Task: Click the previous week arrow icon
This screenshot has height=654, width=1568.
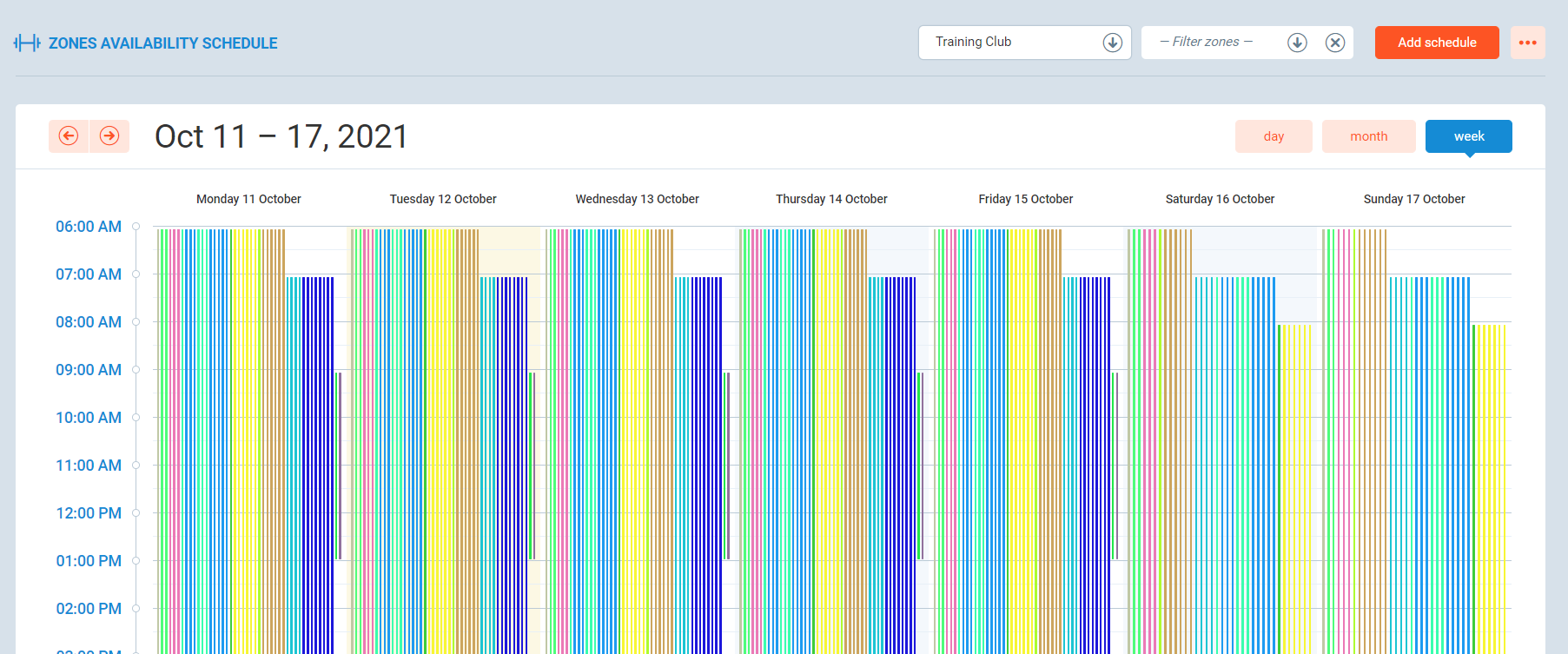Action: click(69, 136)
